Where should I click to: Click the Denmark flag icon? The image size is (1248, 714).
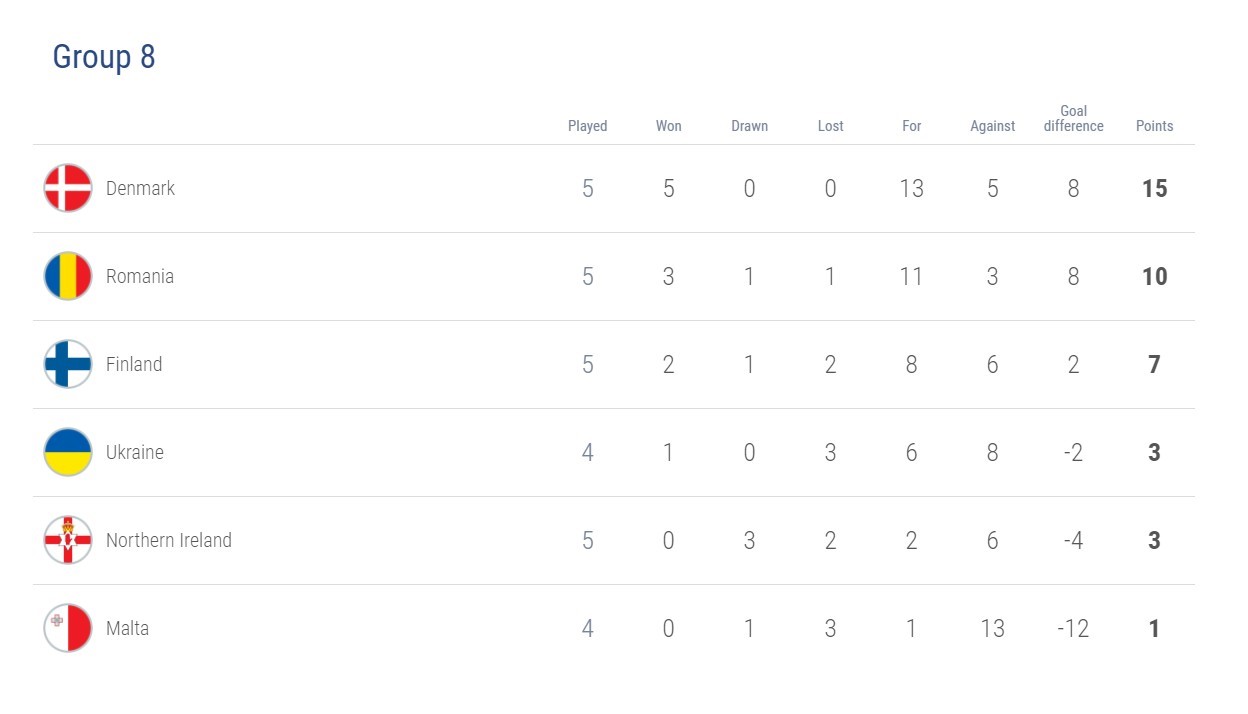tap(68, 188)
